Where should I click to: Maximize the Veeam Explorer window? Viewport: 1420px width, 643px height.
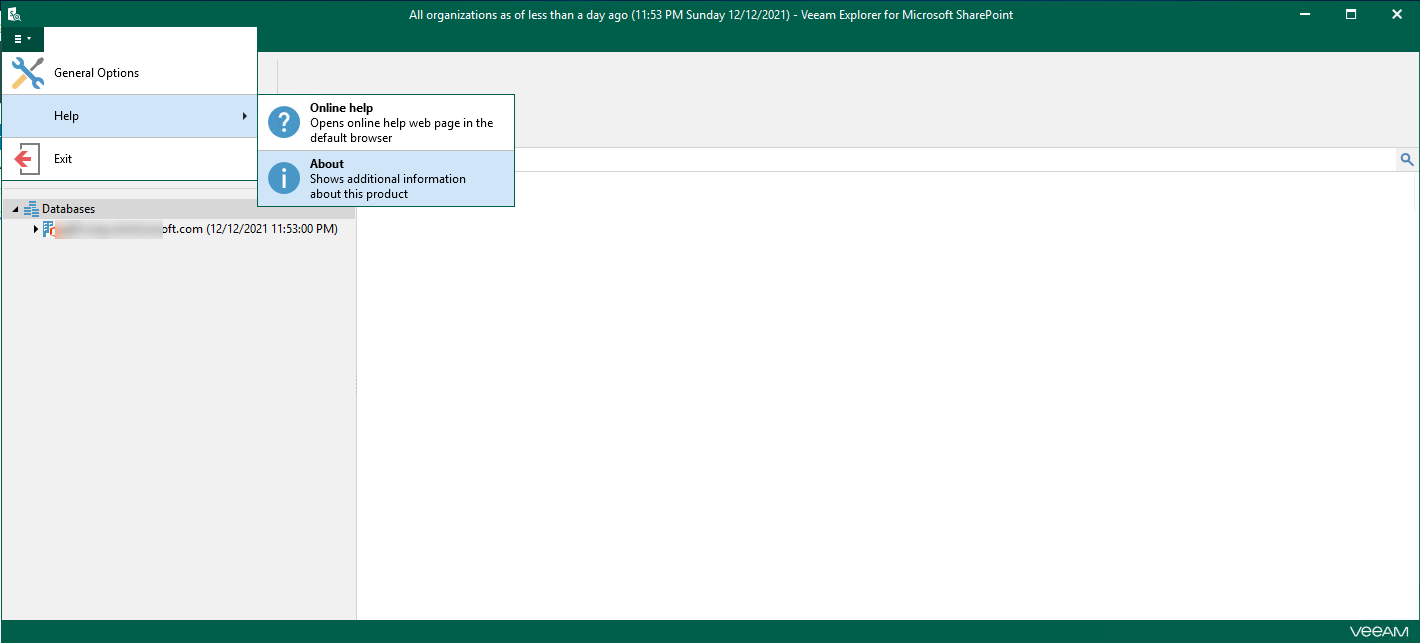click(1351, 14)
